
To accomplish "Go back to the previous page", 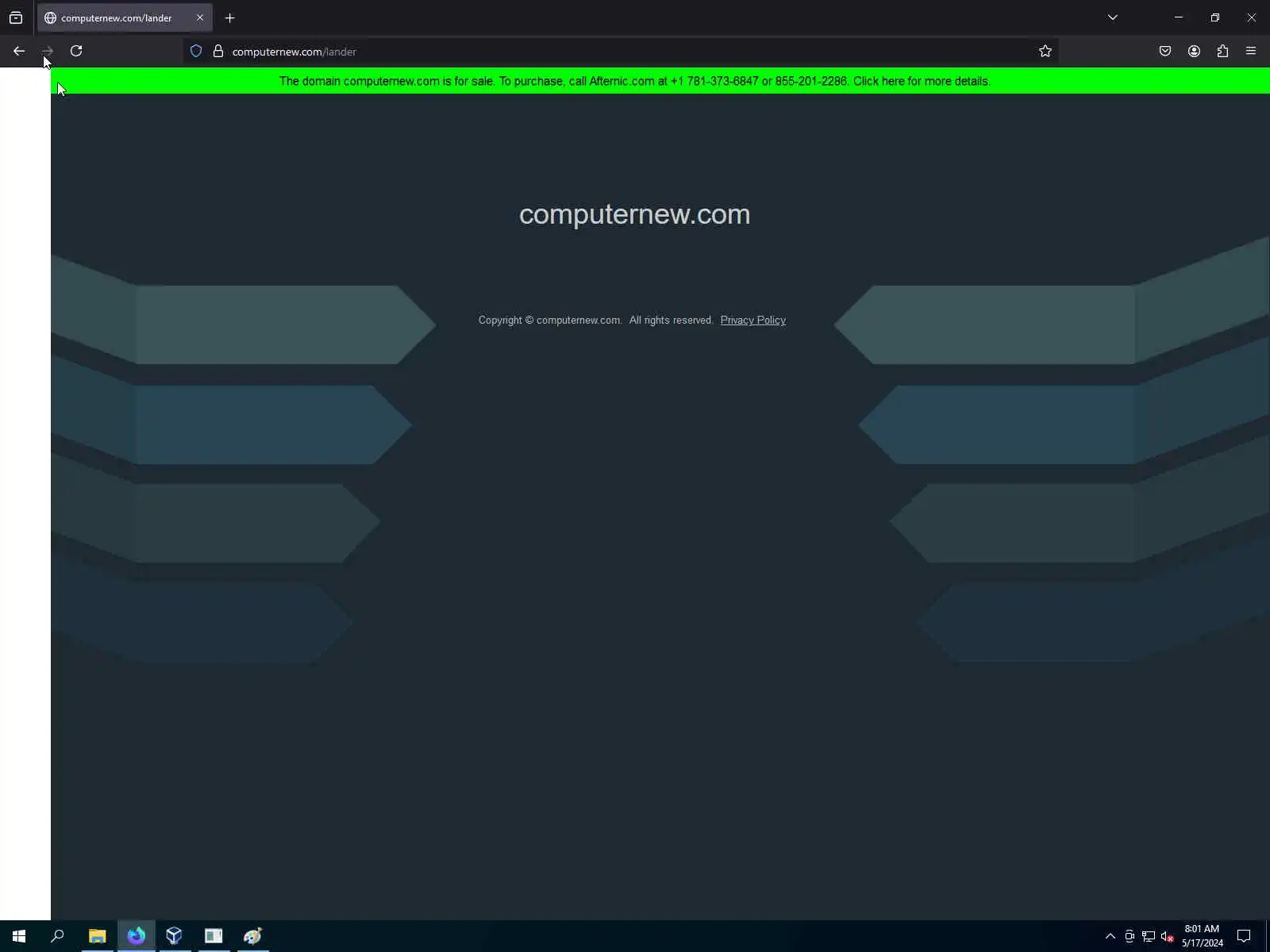I will (x=19, y=51).
